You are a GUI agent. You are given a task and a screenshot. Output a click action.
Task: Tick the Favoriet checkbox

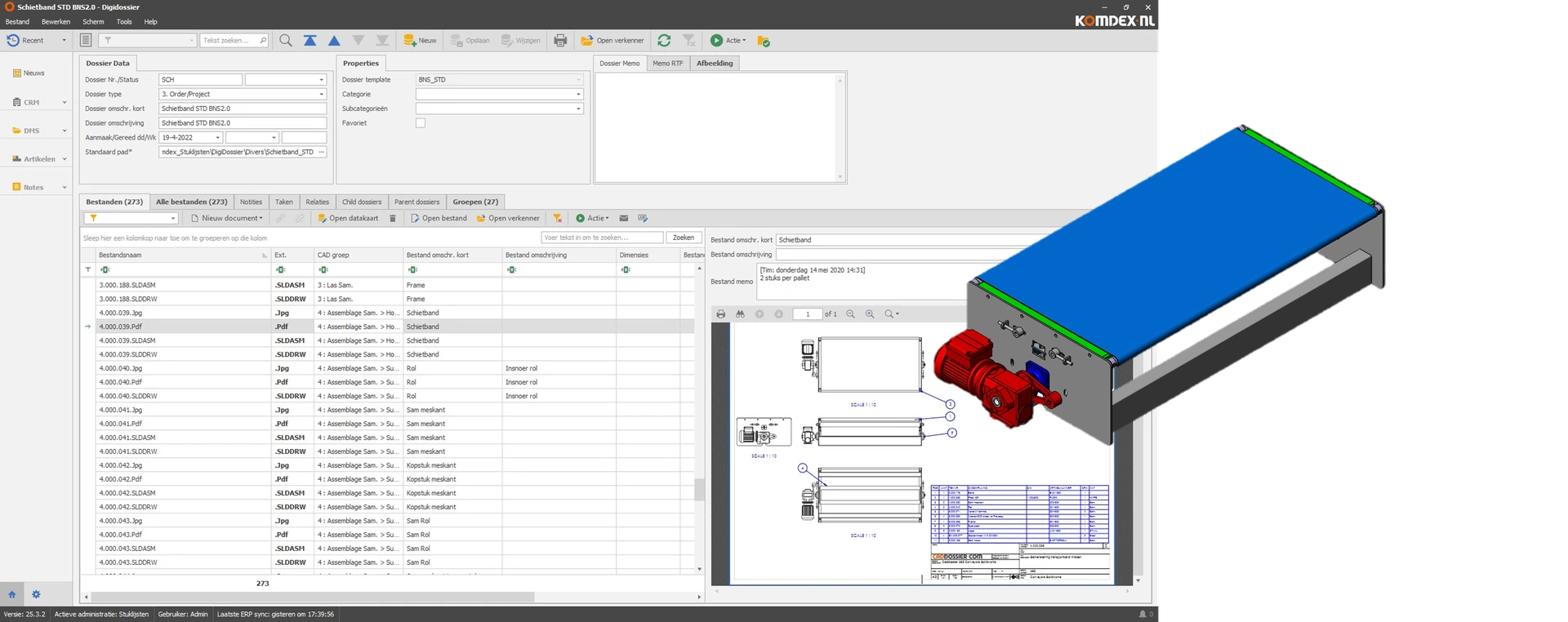click(x=421, y=123)
